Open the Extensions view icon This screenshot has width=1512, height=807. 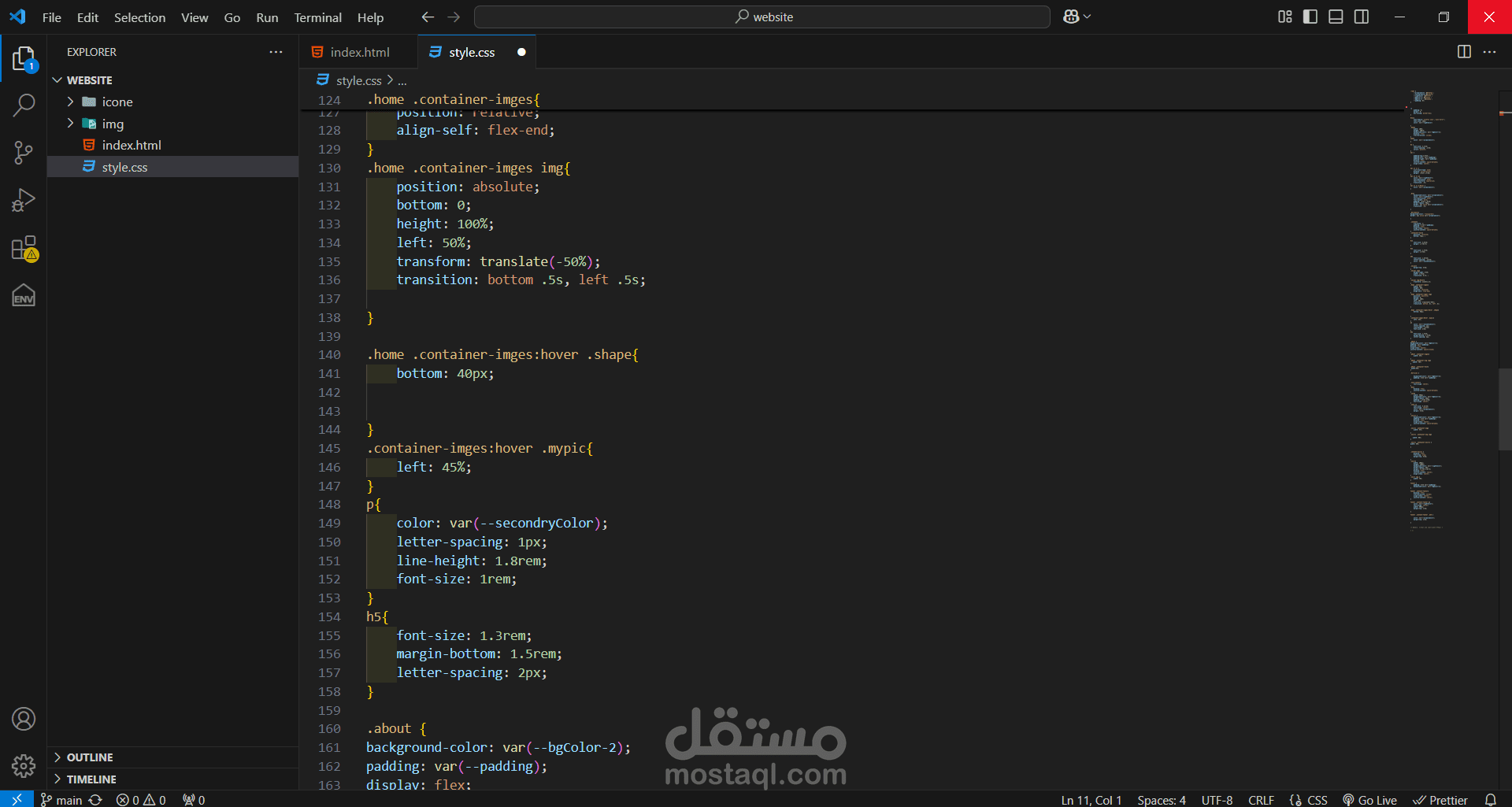point(24,248)
